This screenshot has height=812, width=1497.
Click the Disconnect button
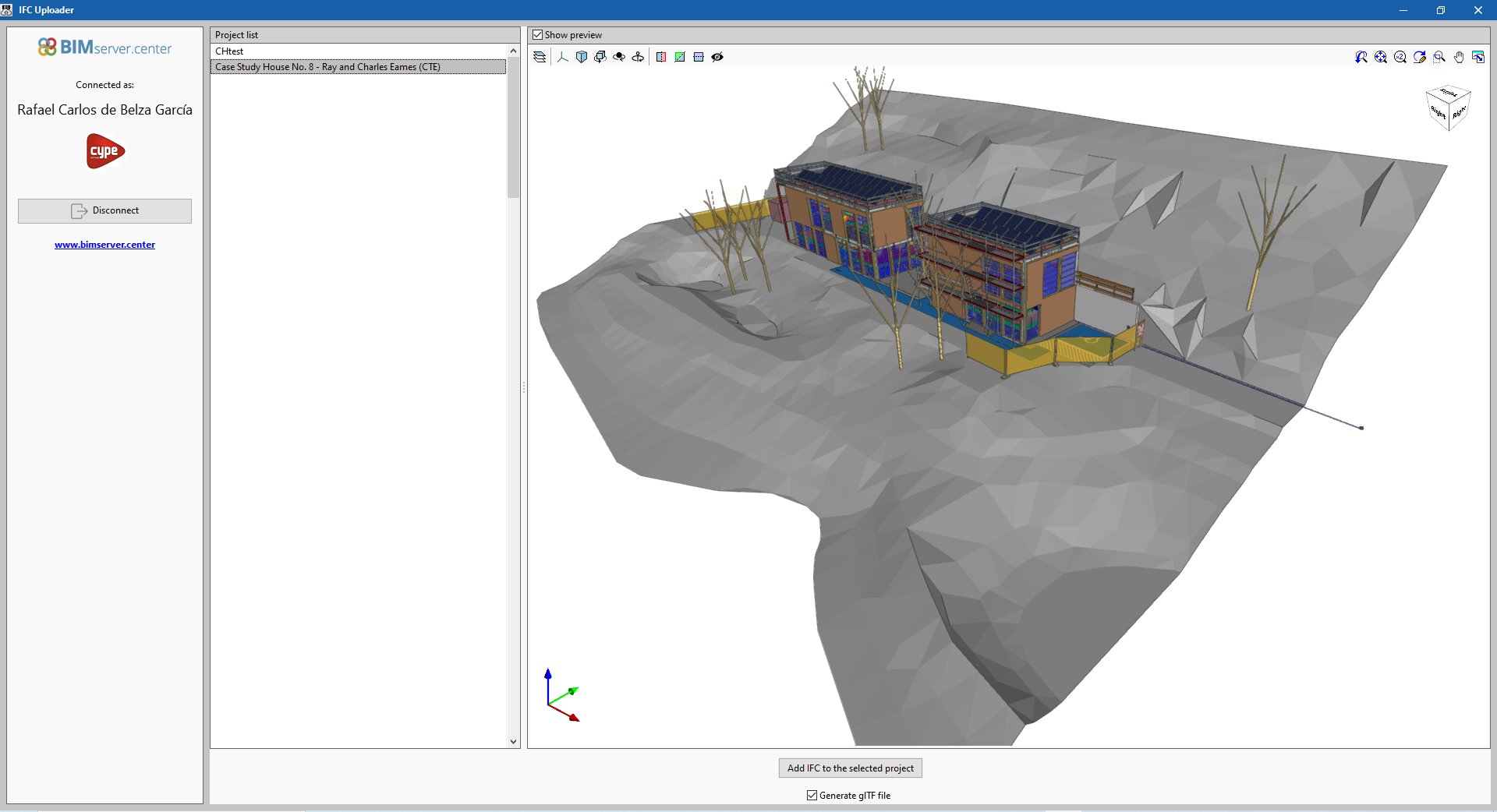104,210
